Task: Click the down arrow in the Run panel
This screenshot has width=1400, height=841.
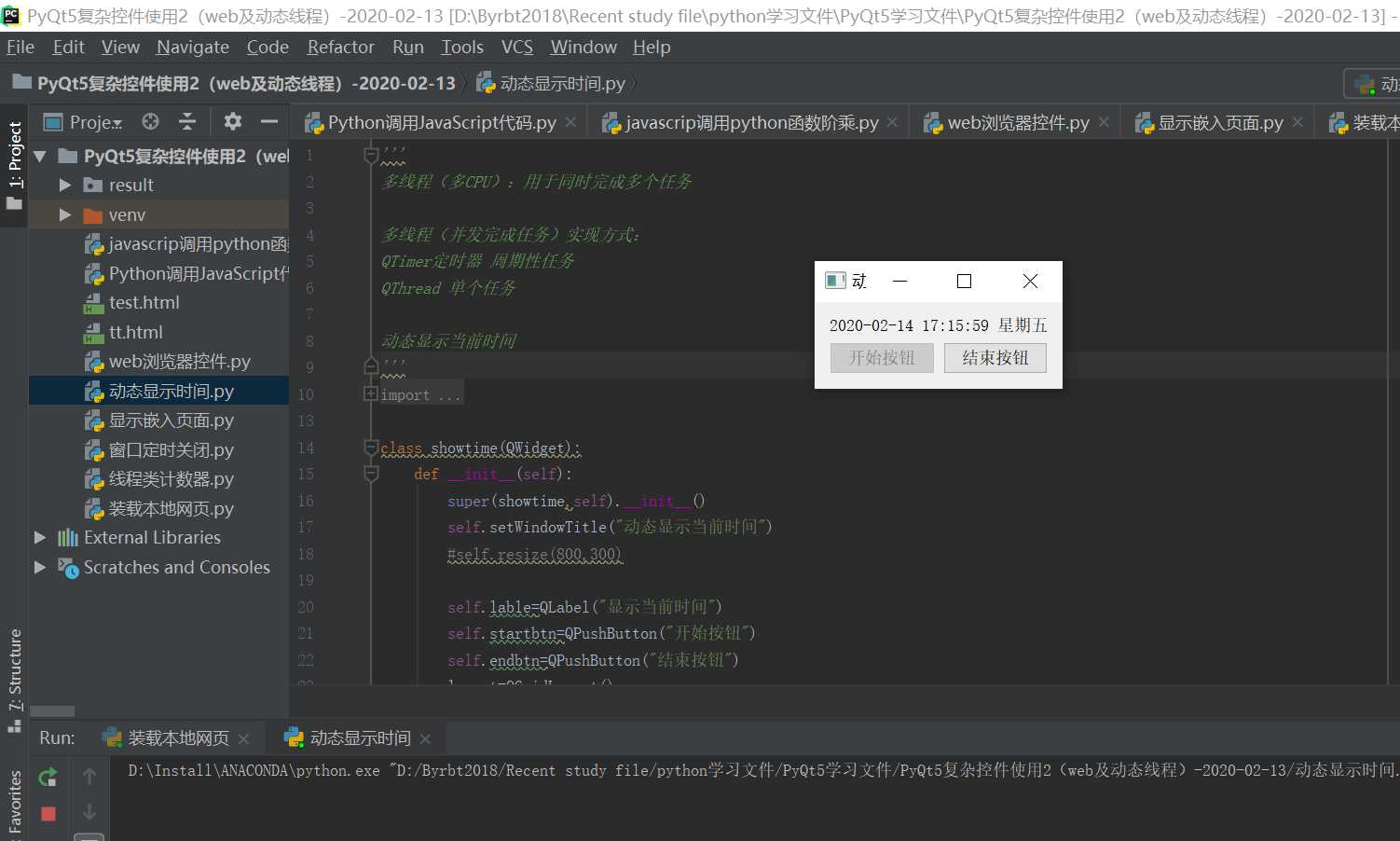Action: click(x=89, y=812)
